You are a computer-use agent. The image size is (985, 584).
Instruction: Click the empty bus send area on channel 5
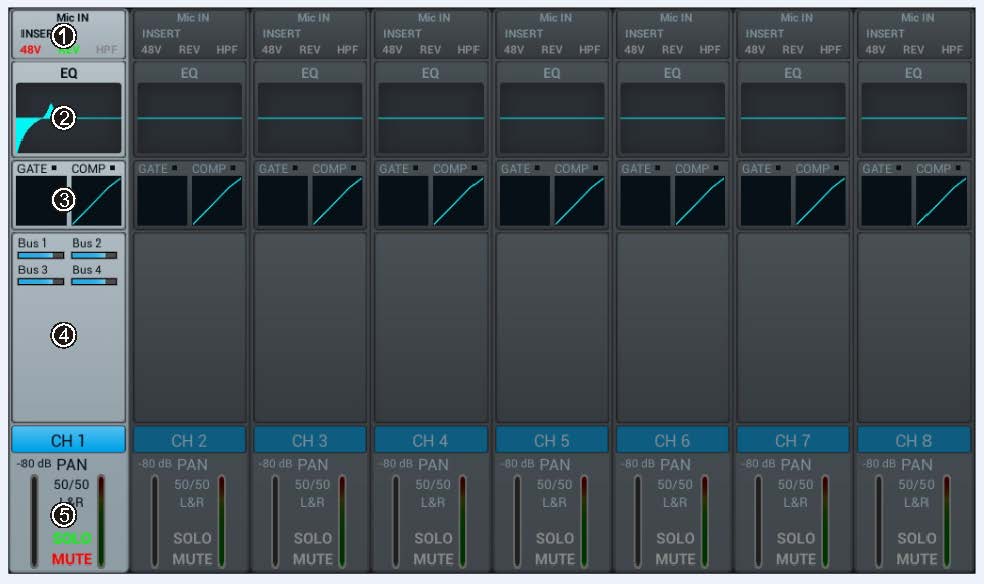pos(552,327)
